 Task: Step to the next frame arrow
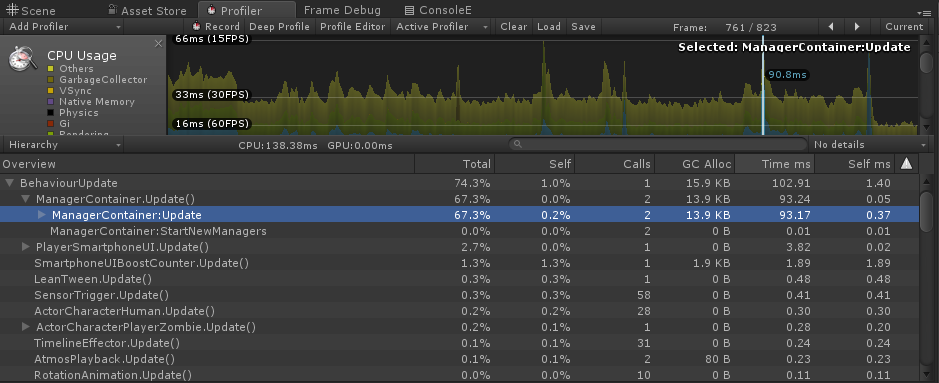tap(857, 26)
